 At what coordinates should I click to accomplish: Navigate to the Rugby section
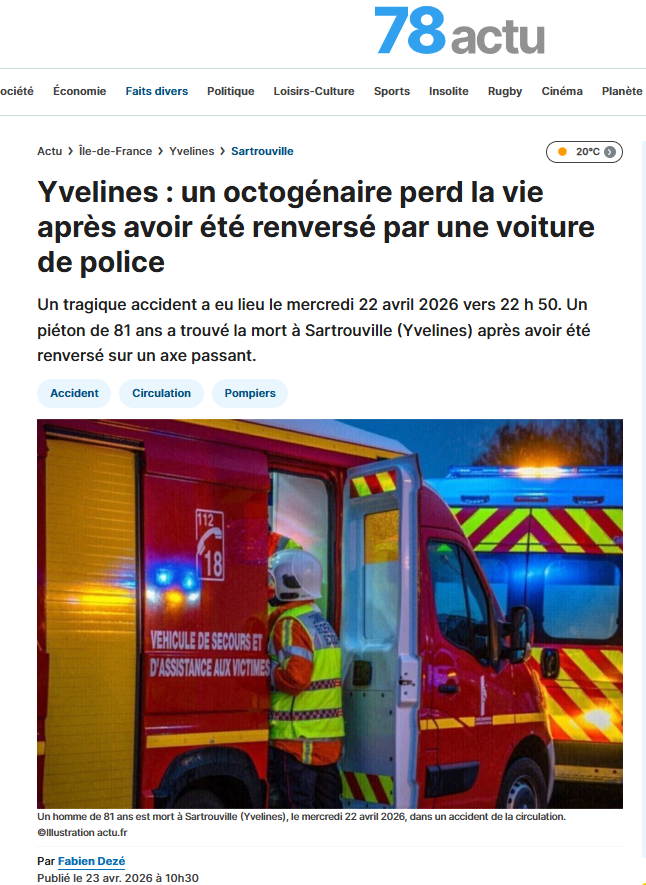pyautogui.click(x=505, y=91)
